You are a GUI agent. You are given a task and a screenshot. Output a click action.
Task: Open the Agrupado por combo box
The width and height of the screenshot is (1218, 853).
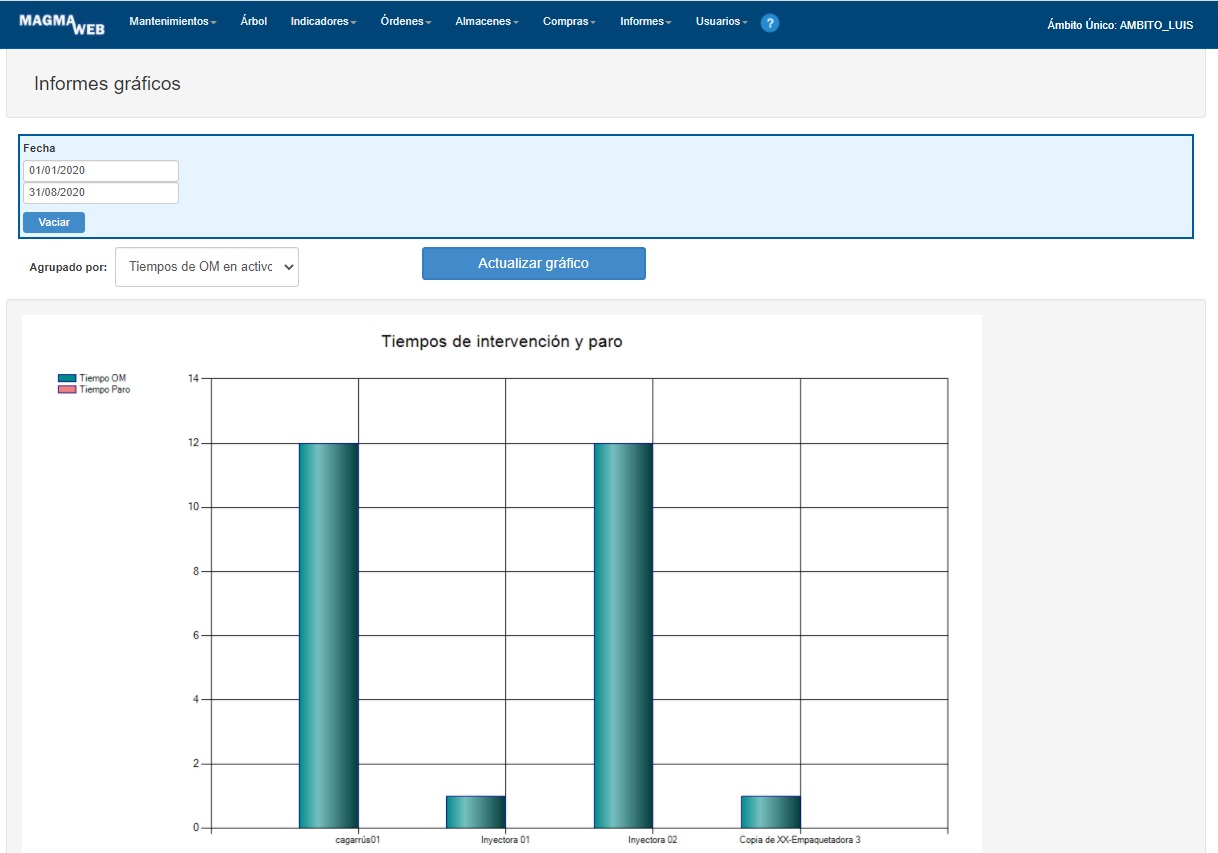207,267
